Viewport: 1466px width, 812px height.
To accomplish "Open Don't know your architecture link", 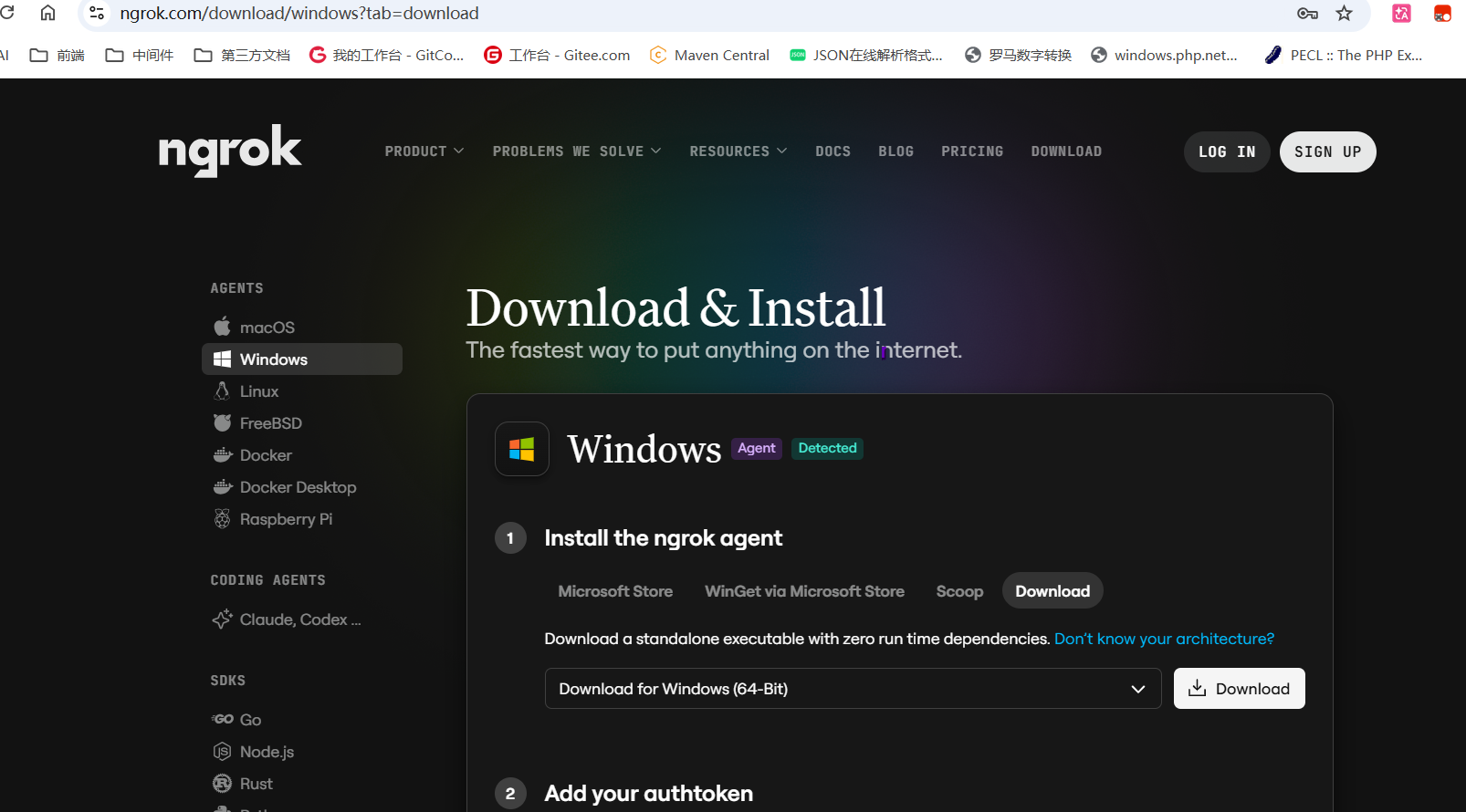I will [1164, 639].
